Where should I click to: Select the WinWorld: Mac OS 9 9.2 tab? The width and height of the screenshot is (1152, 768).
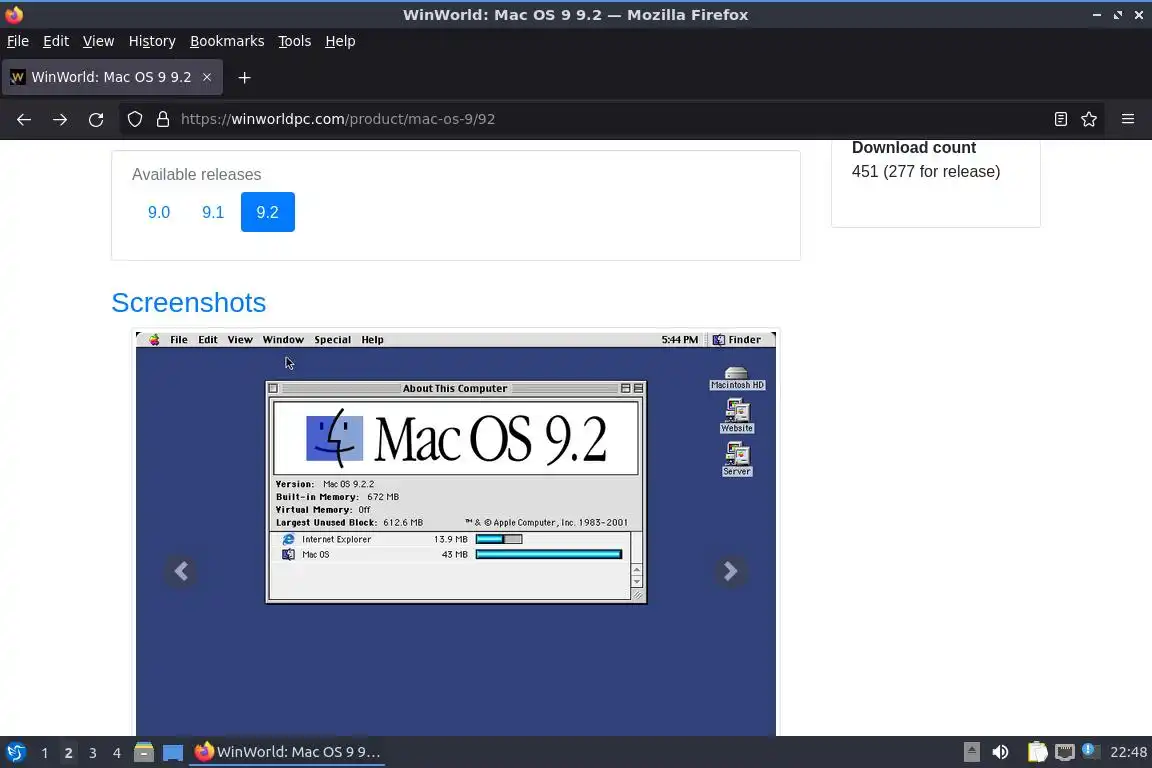pyautogui.click(x=112, y=77)
